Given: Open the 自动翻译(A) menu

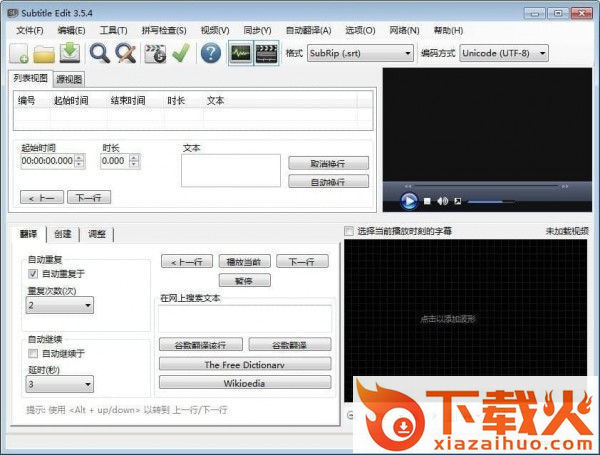Looking at the screenshot, I should 309,31.
